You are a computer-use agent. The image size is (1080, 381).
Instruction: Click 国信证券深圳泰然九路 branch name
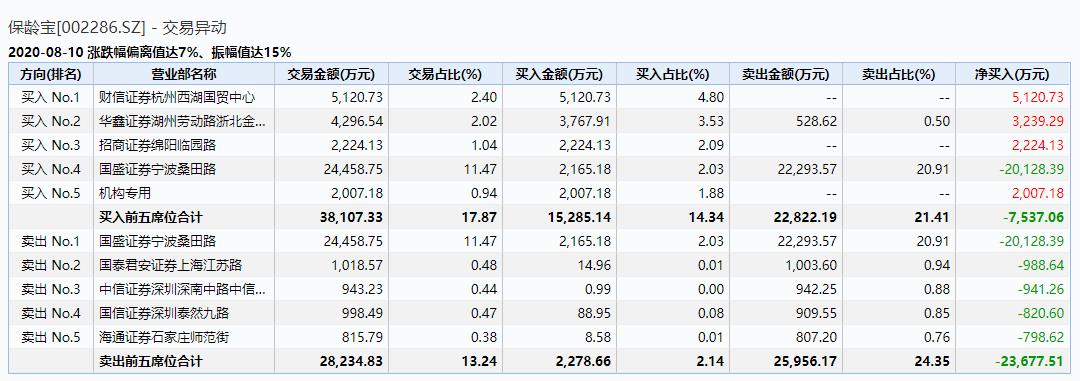pyautogui.click(x=164, y=313)
